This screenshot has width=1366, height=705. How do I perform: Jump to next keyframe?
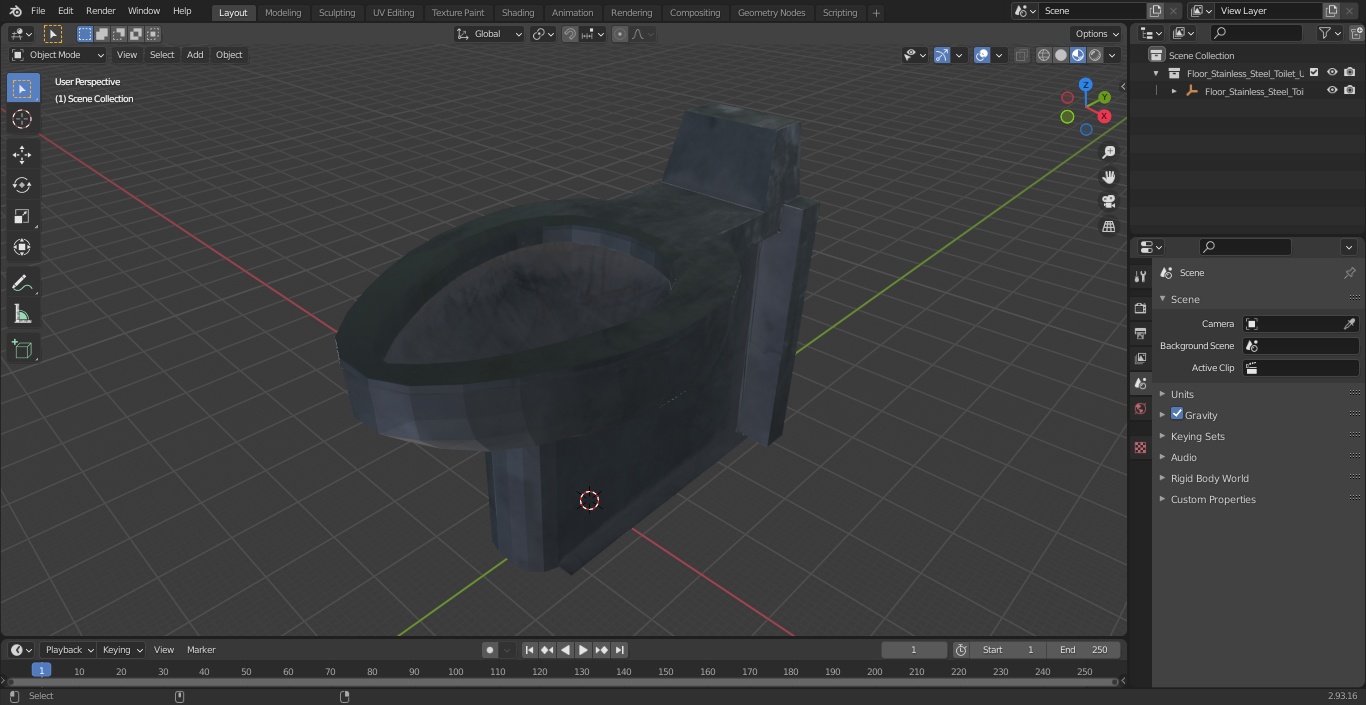point(601,650)
